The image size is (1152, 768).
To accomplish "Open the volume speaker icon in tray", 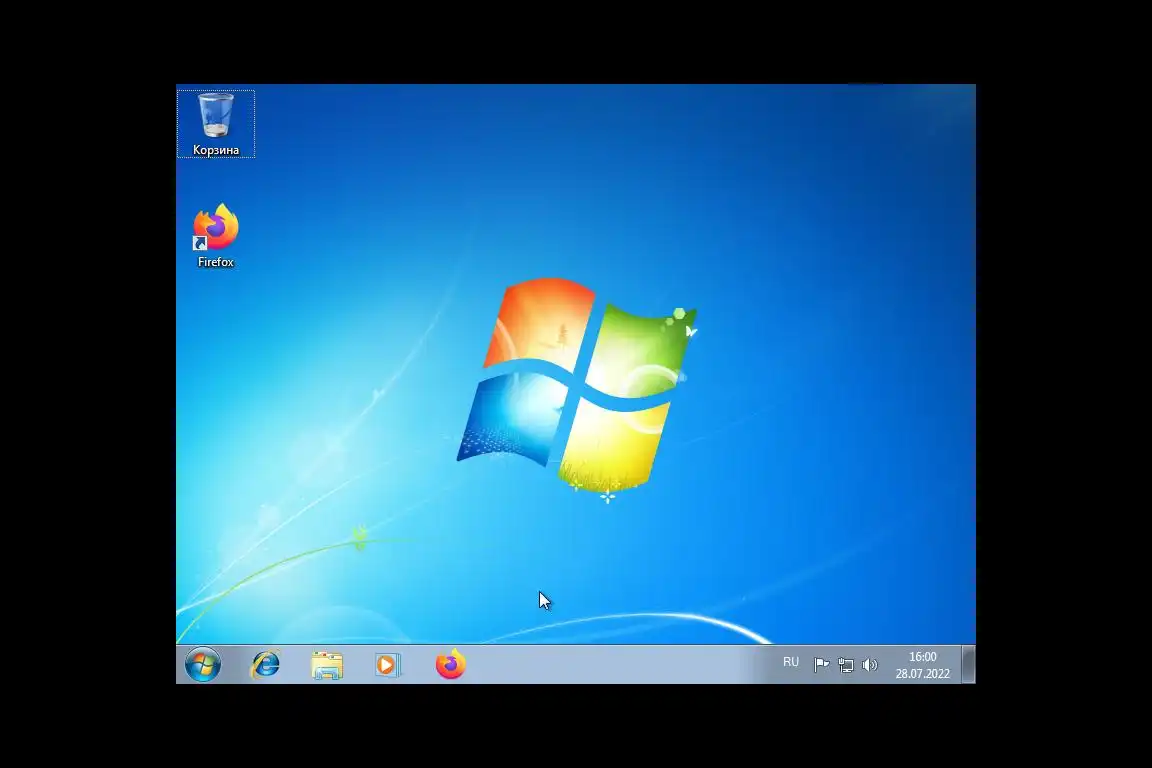I will point(870,665).
